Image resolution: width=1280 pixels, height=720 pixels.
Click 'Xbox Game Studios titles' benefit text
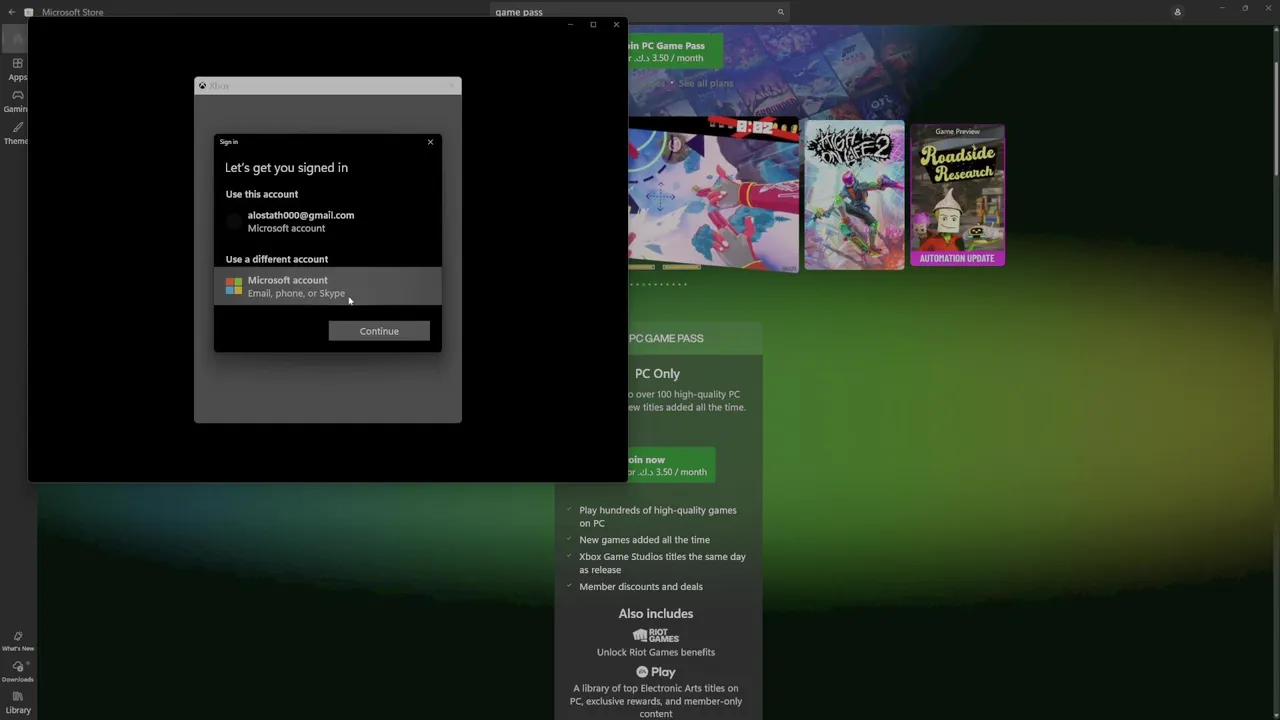(x=662, y=563)
